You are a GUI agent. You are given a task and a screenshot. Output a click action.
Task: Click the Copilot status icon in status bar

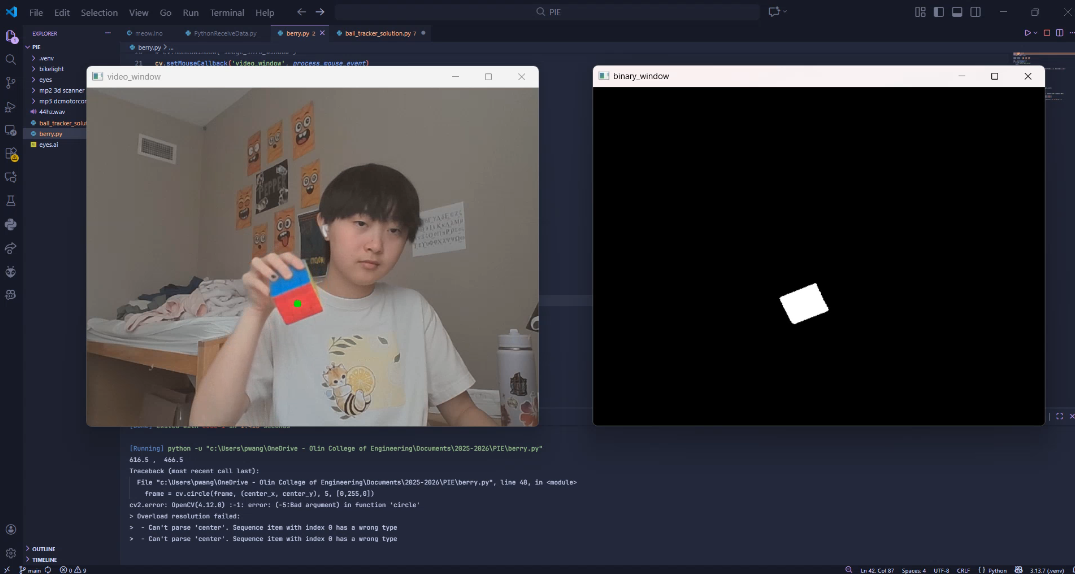click(1019, 570)
